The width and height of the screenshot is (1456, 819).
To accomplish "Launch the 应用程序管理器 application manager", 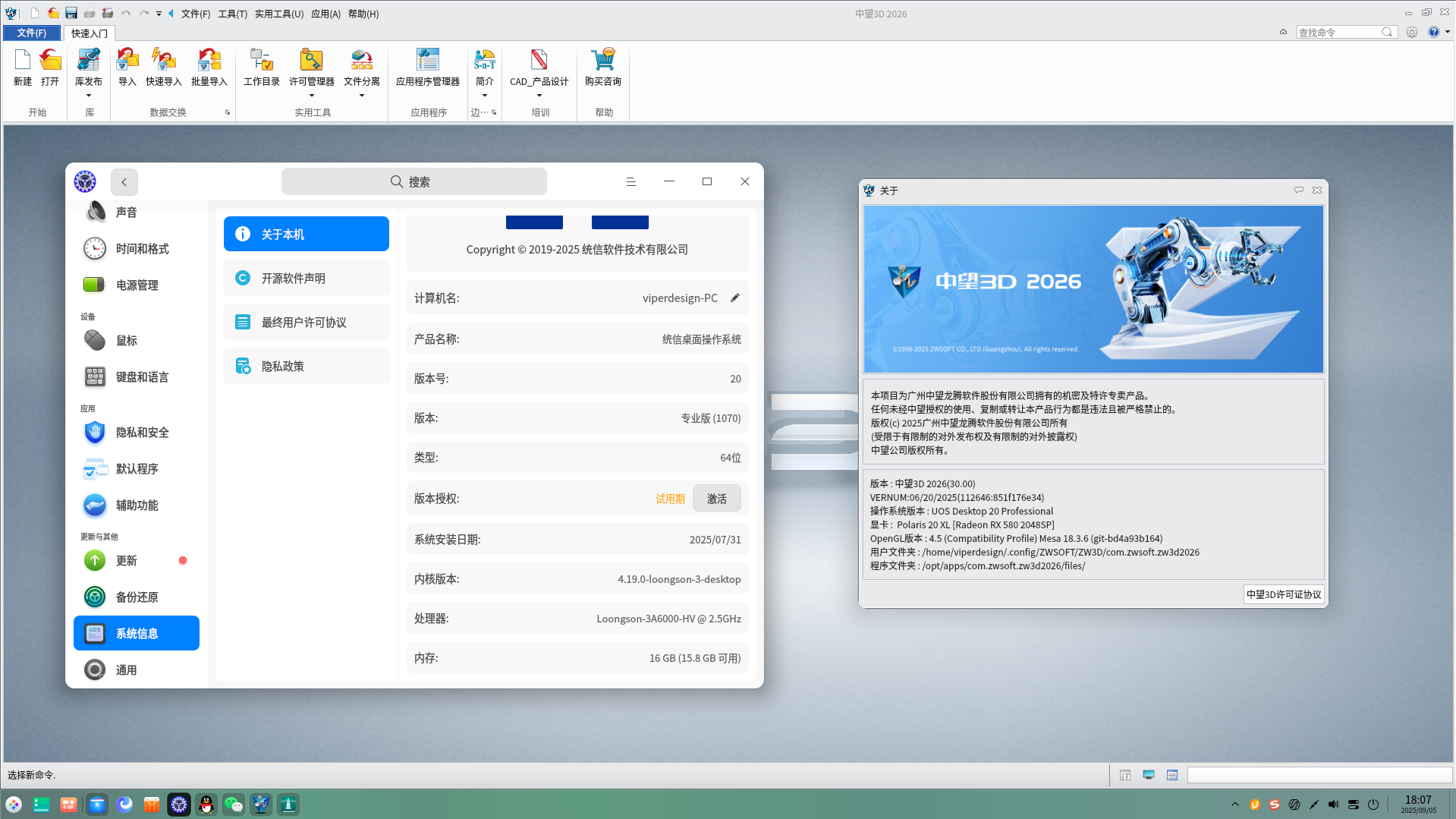I will (428, 67).
